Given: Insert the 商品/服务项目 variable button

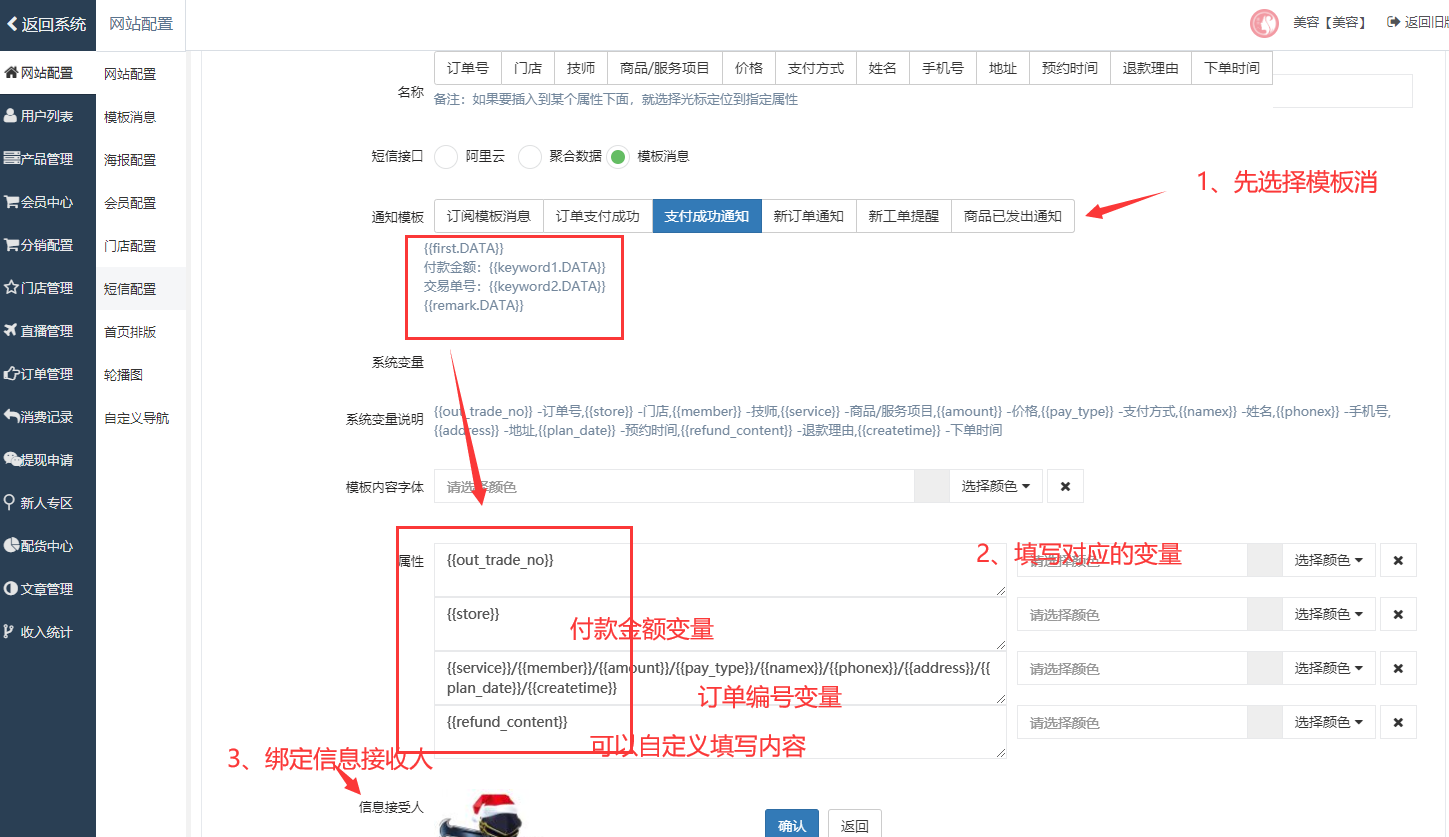Looking at the screenshot, I should pos(665,68).
